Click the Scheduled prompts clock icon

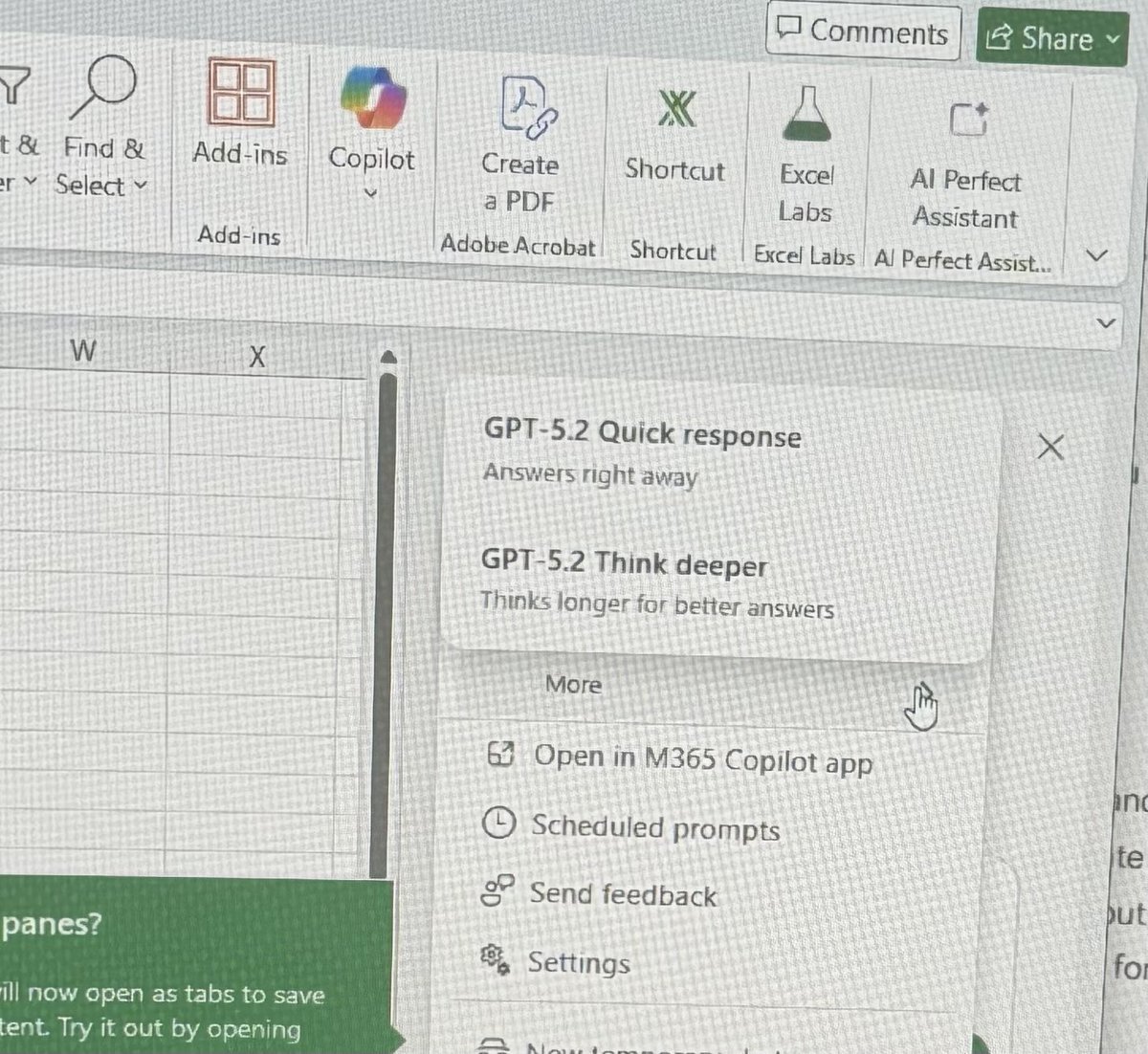pyautogui.click(x=498, y=823)
